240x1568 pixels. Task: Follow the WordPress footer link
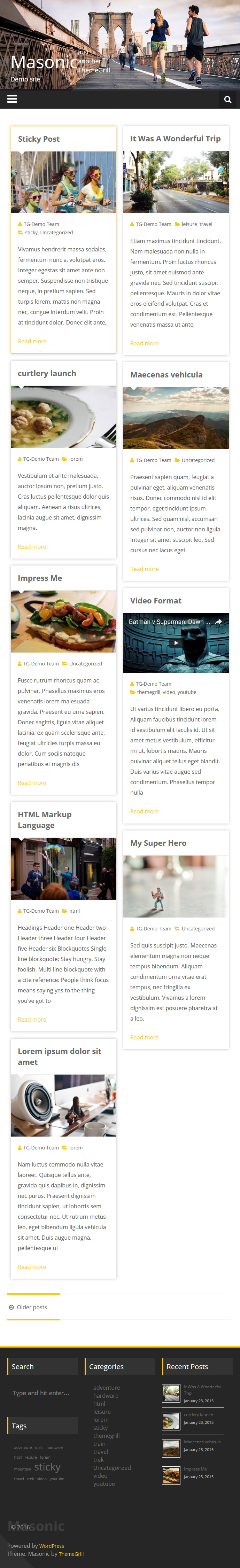(52, 1545)
